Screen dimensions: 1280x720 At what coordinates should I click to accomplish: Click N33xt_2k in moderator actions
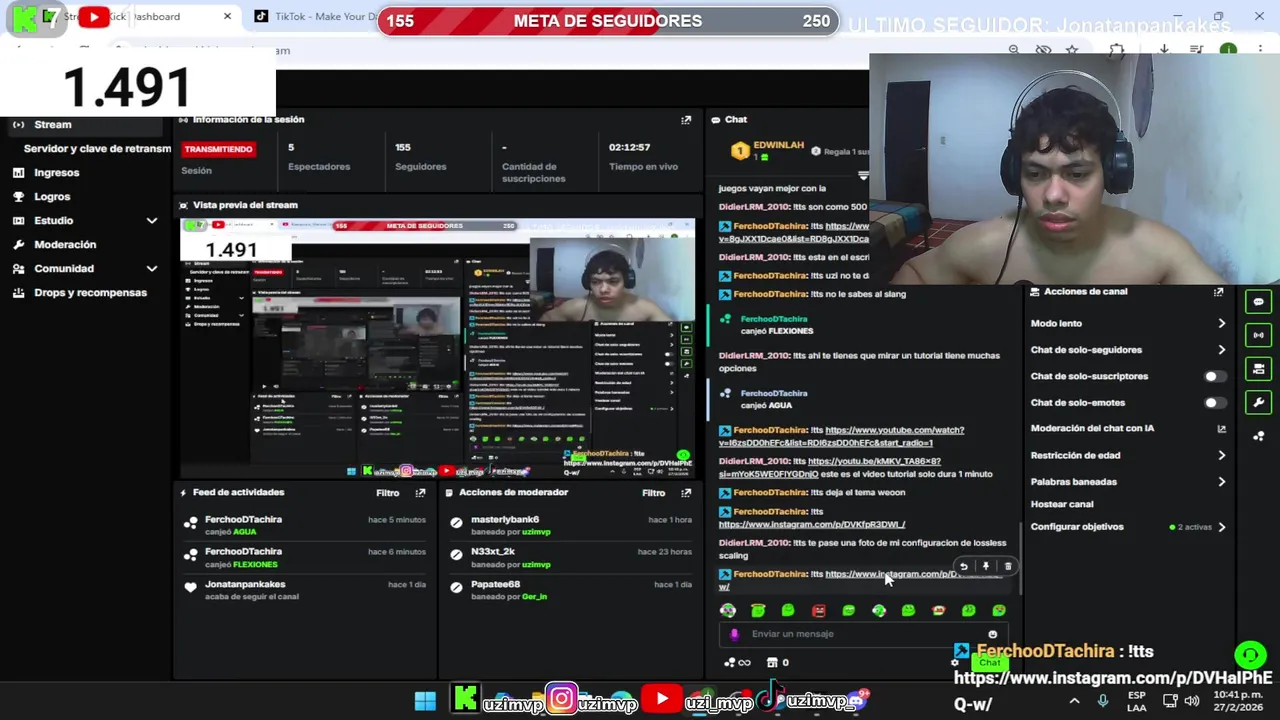tap(493, 552)
